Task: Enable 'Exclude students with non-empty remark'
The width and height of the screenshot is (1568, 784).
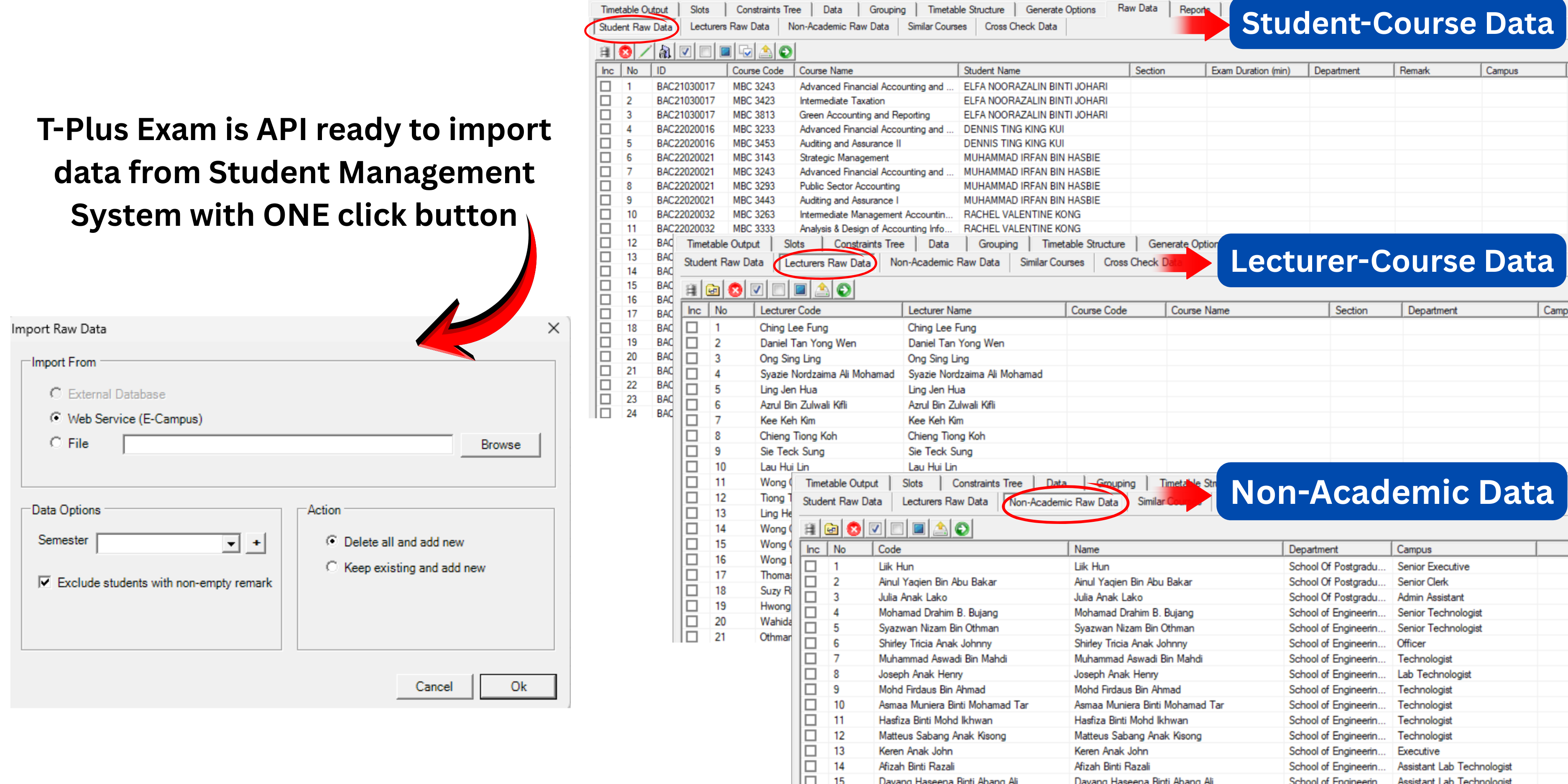Action: pos(44,582)
